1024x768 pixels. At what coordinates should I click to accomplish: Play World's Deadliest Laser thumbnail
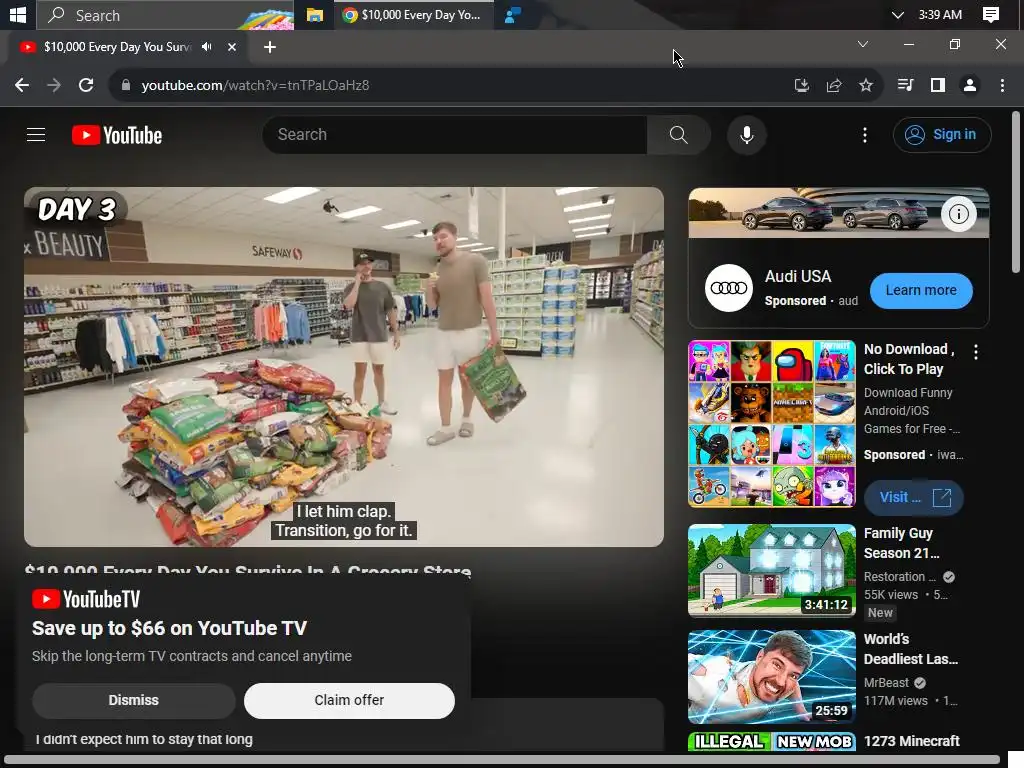(772, 677)
